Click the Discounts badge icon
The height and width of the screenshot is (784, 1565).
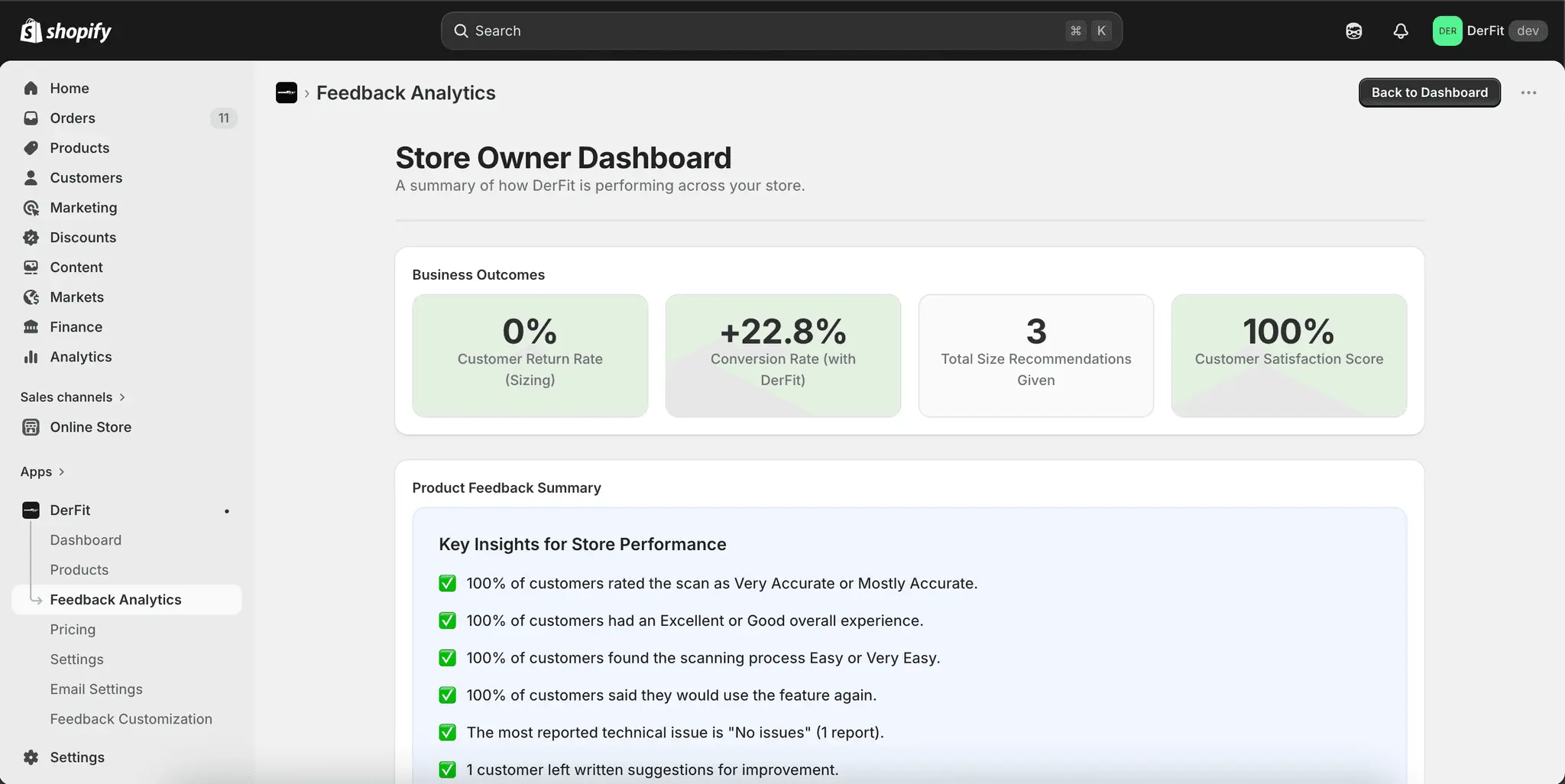click(31, 237)
